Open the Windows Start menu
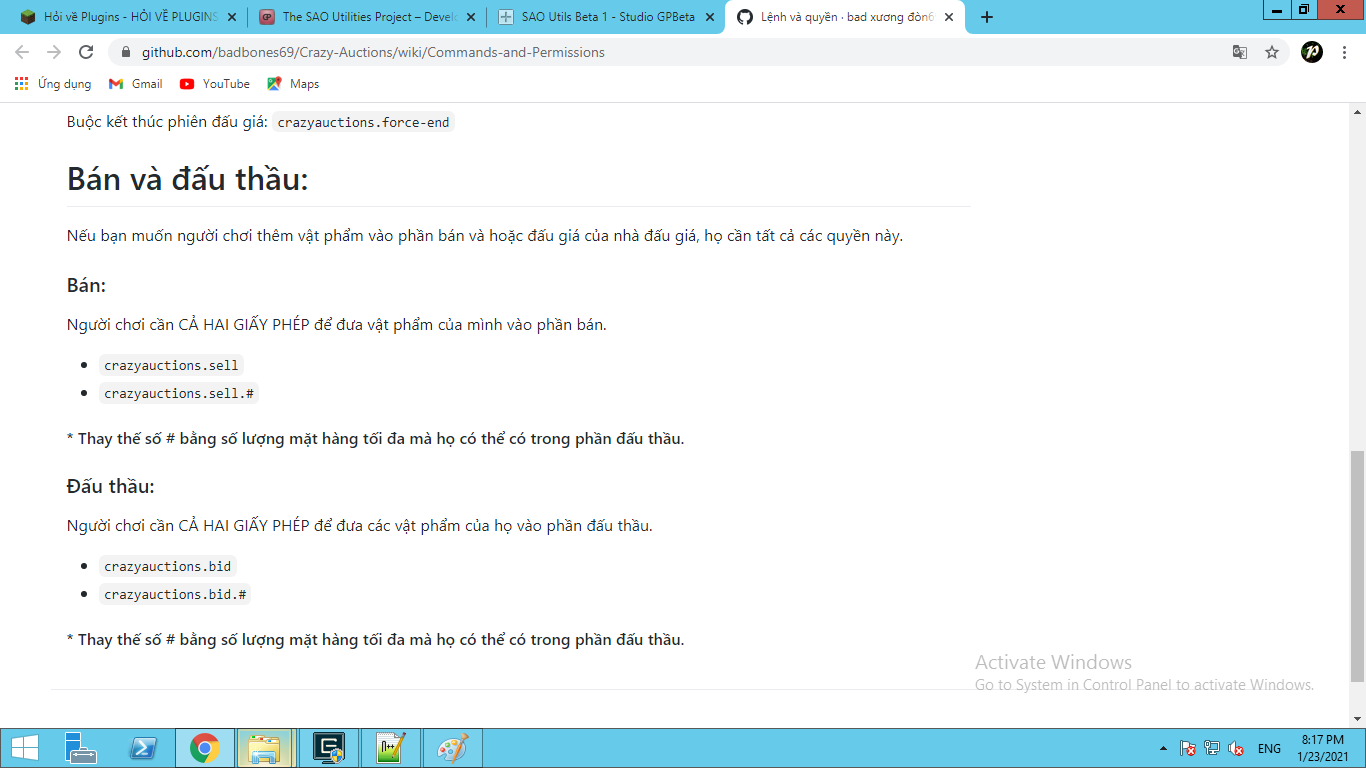The image size is (1366, 768). pyautogui.click(x=24, y=748)
